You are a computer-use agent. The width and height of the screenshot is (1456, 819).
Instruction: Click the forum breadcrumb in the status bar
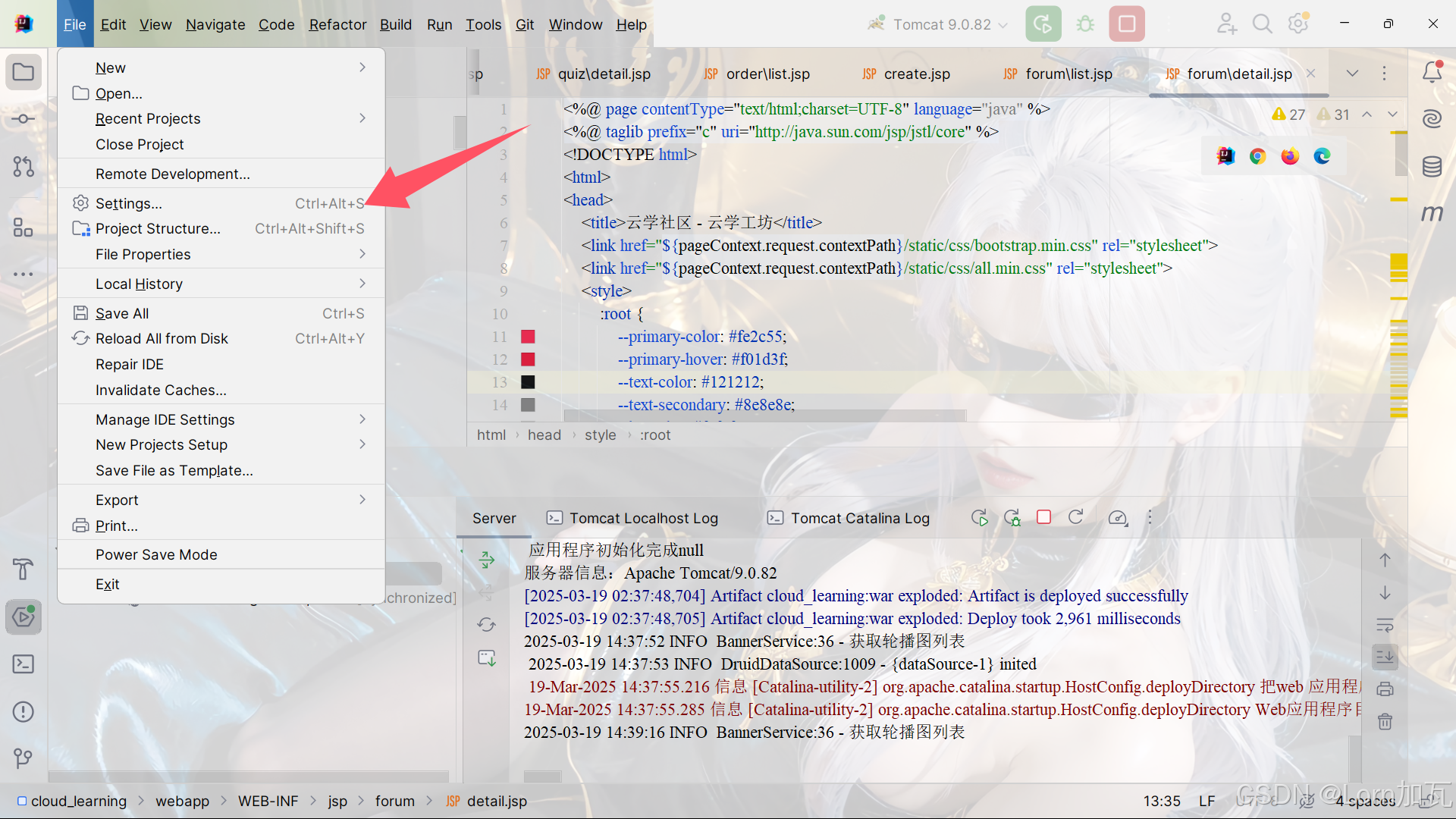point(395,801)
